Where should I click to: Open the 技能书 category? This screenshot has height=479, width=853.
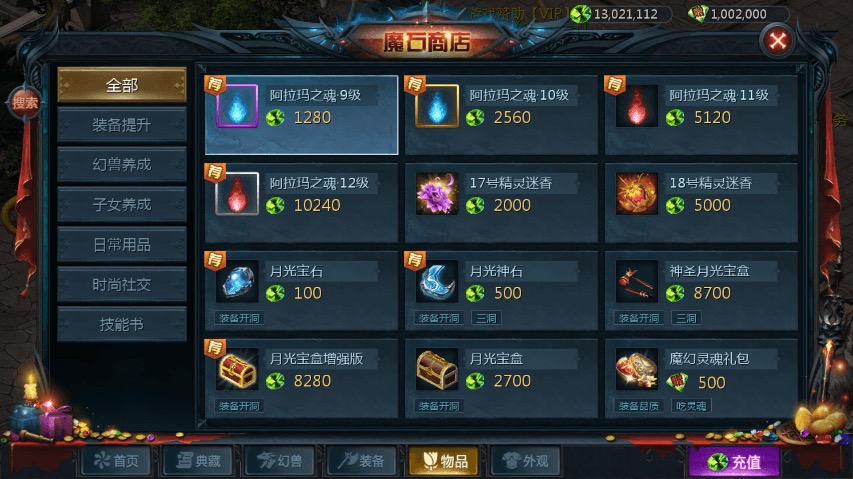click(122, 325)
